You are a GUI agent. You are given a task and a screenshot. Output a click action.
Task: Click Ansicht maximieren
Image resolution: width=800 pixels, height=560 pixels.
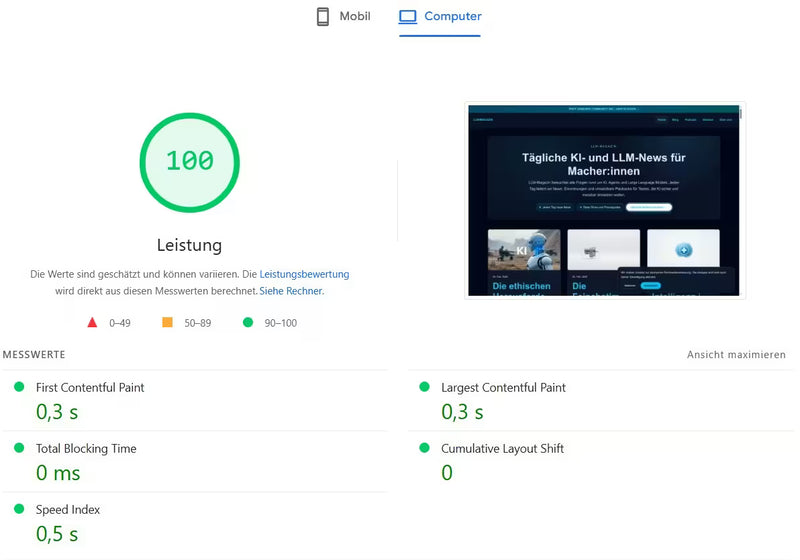coord(736,354)
